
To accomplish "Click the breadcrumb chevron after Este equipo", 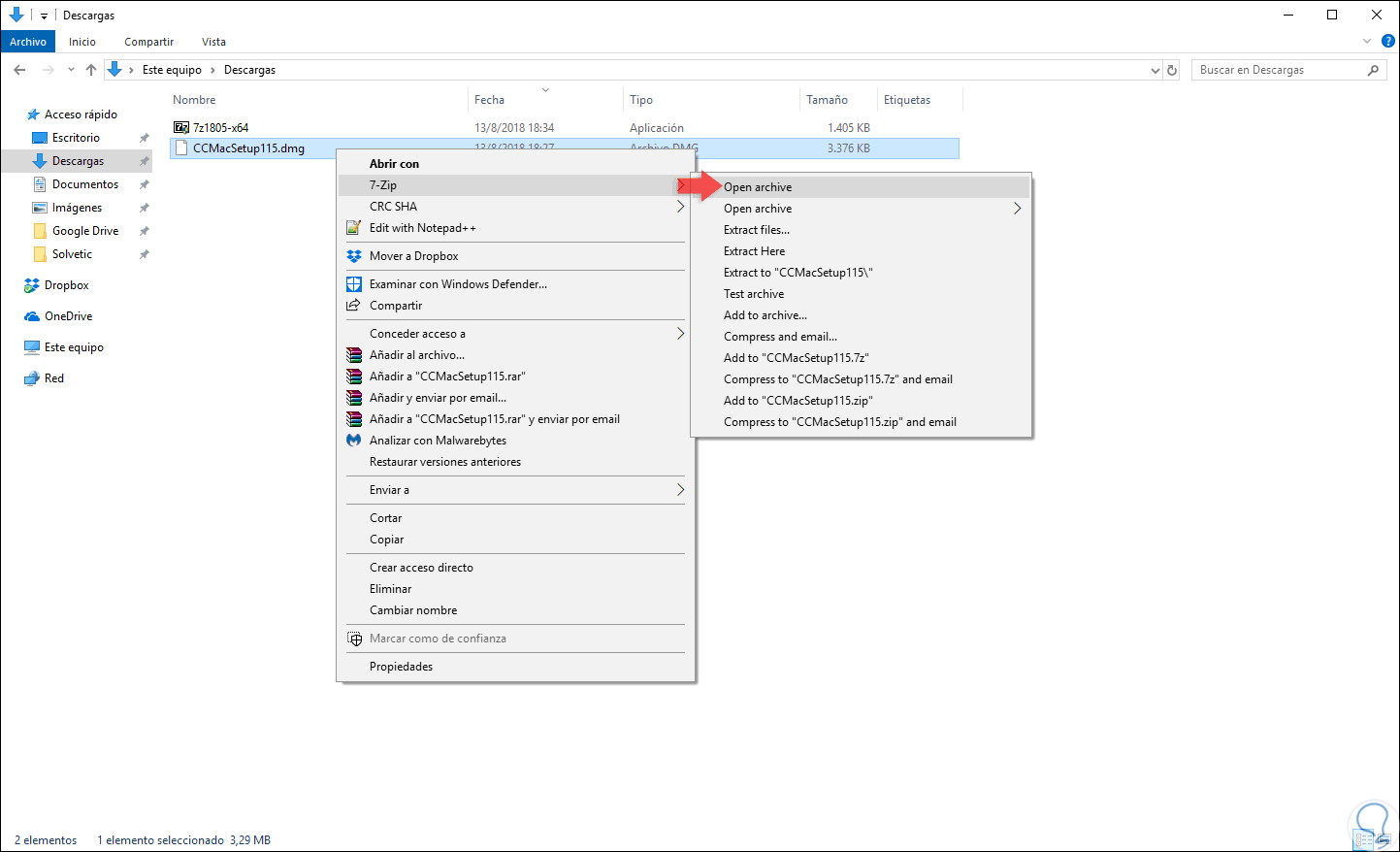I will click(212, 70).
